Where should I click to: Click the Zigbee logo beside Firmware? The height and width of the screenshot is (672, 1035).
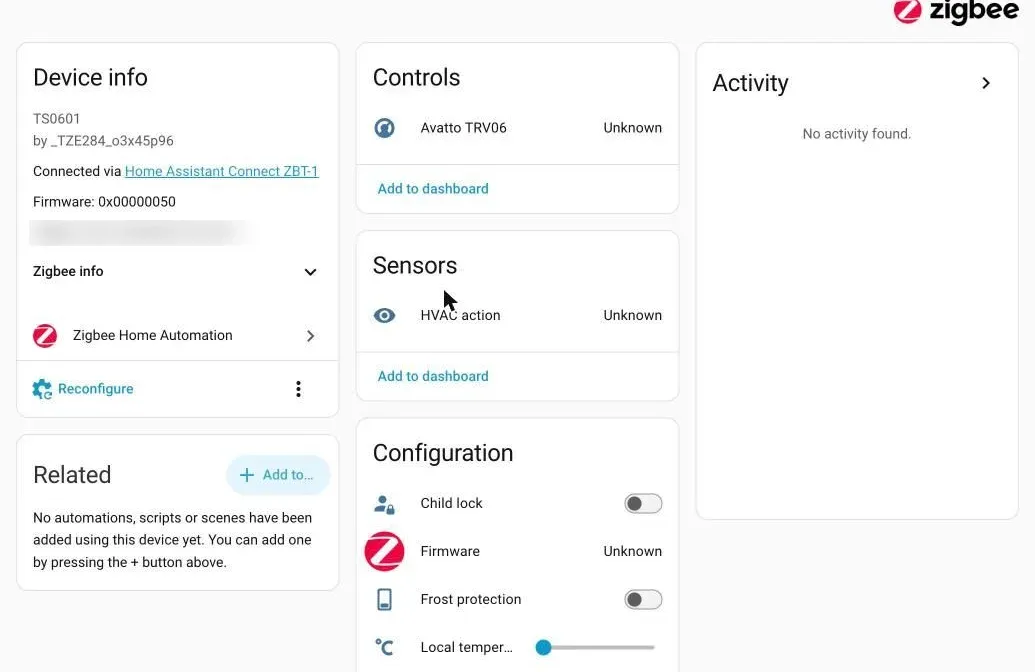point(384,551)
